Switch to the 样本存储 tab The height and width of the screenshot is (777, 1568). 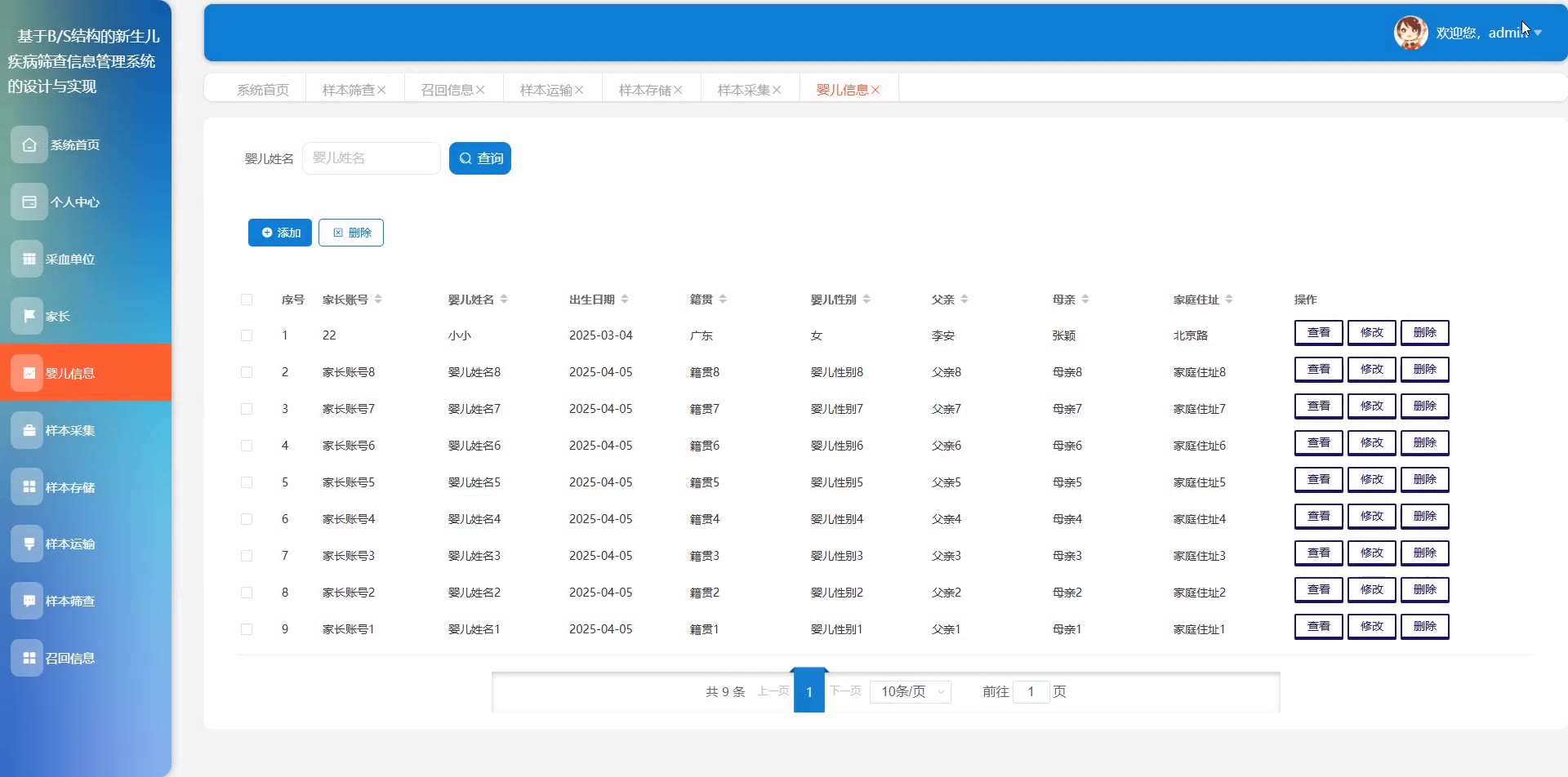[x=644, y=90]
